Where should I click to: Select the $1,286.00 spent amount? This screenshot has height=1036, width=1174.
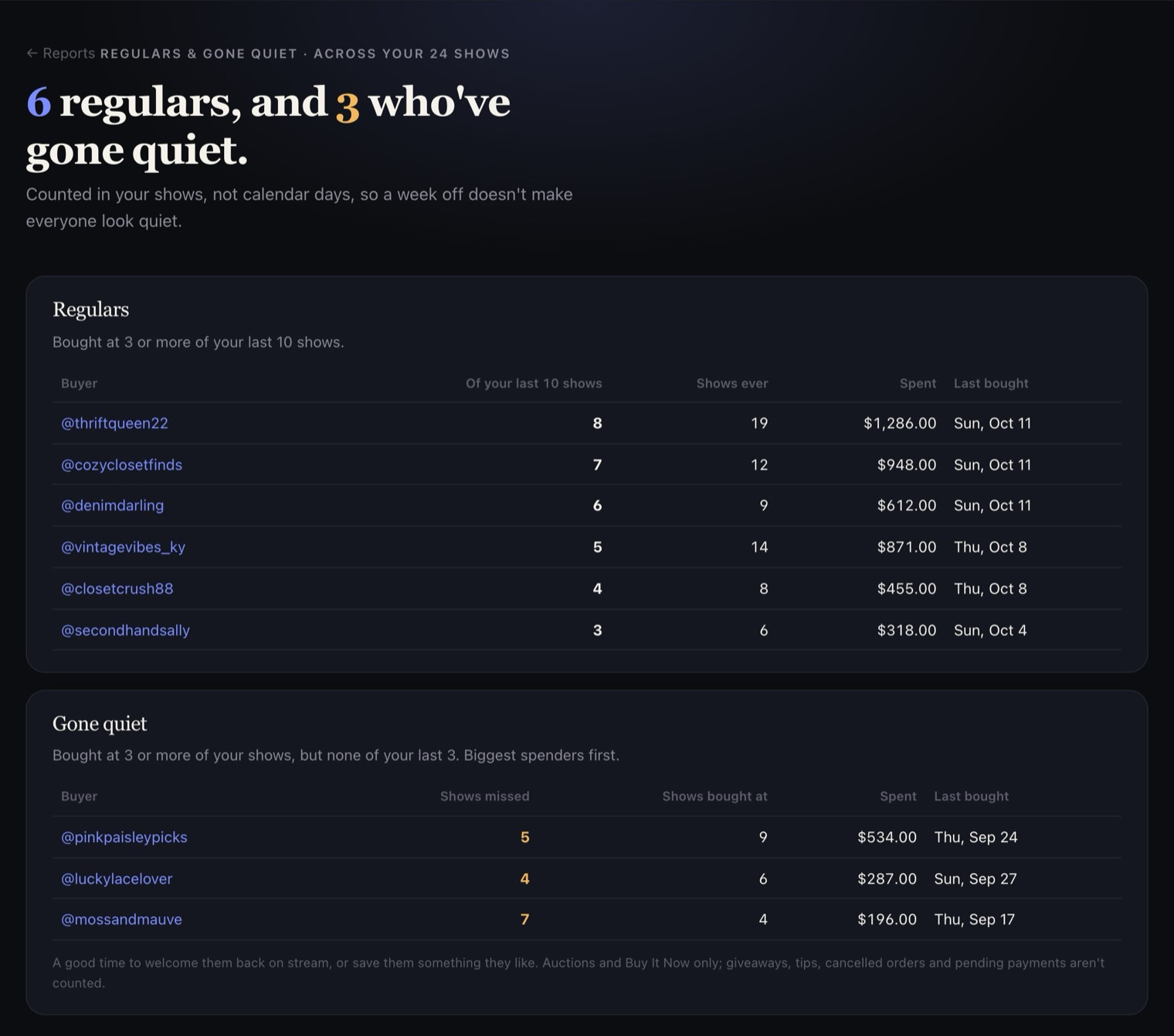(x=900, y=423)
